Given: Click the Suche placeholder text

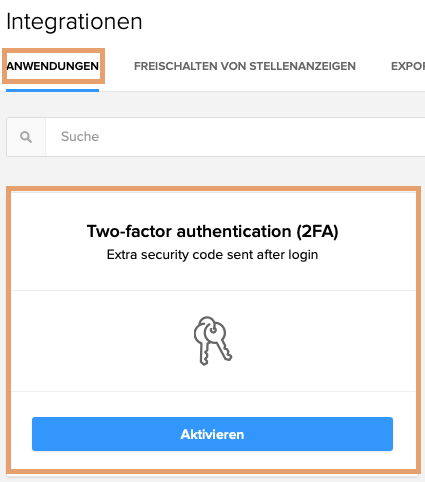Looking at the screenshot, I should 80,137.
